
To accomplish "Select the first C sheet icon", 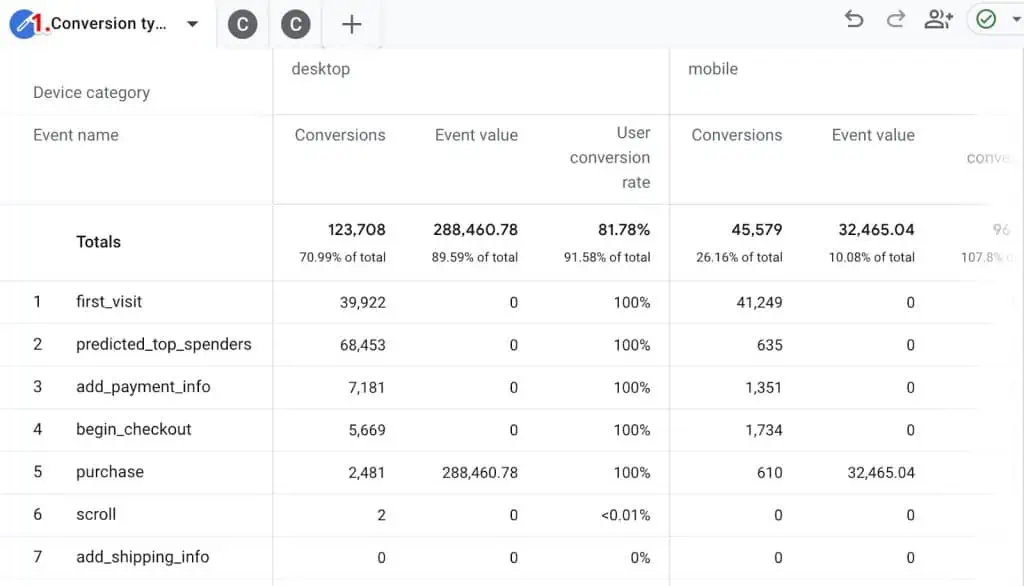I will 241,23.
